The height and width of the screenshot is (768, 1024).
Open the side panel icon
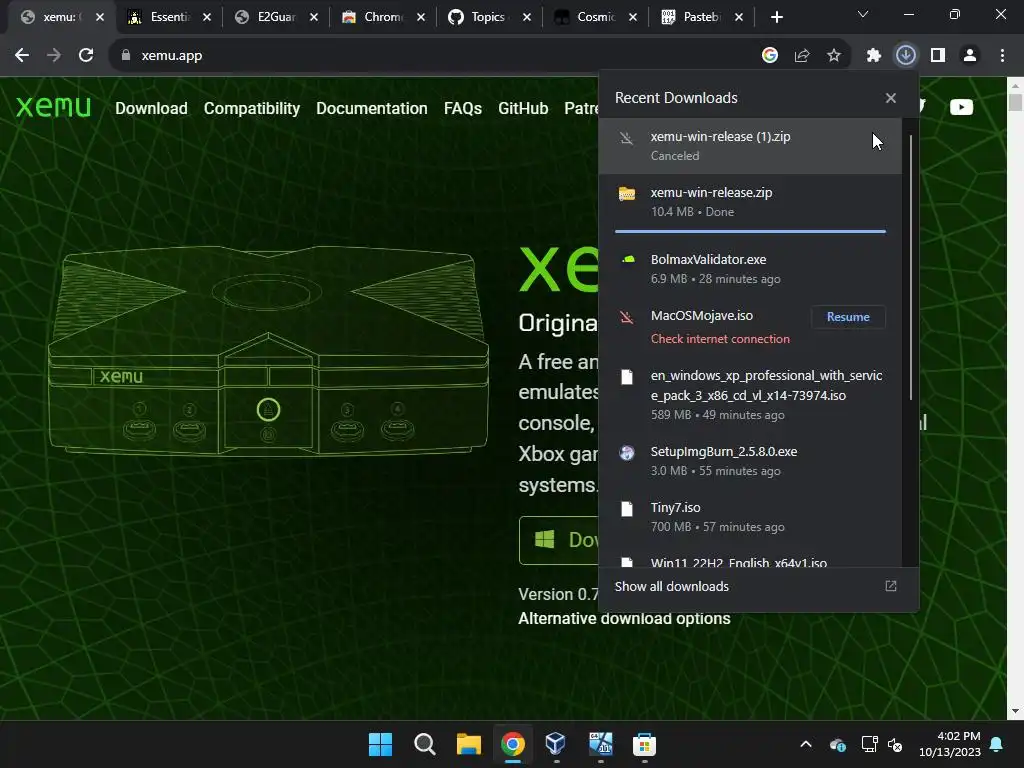[x=938, y=56]
